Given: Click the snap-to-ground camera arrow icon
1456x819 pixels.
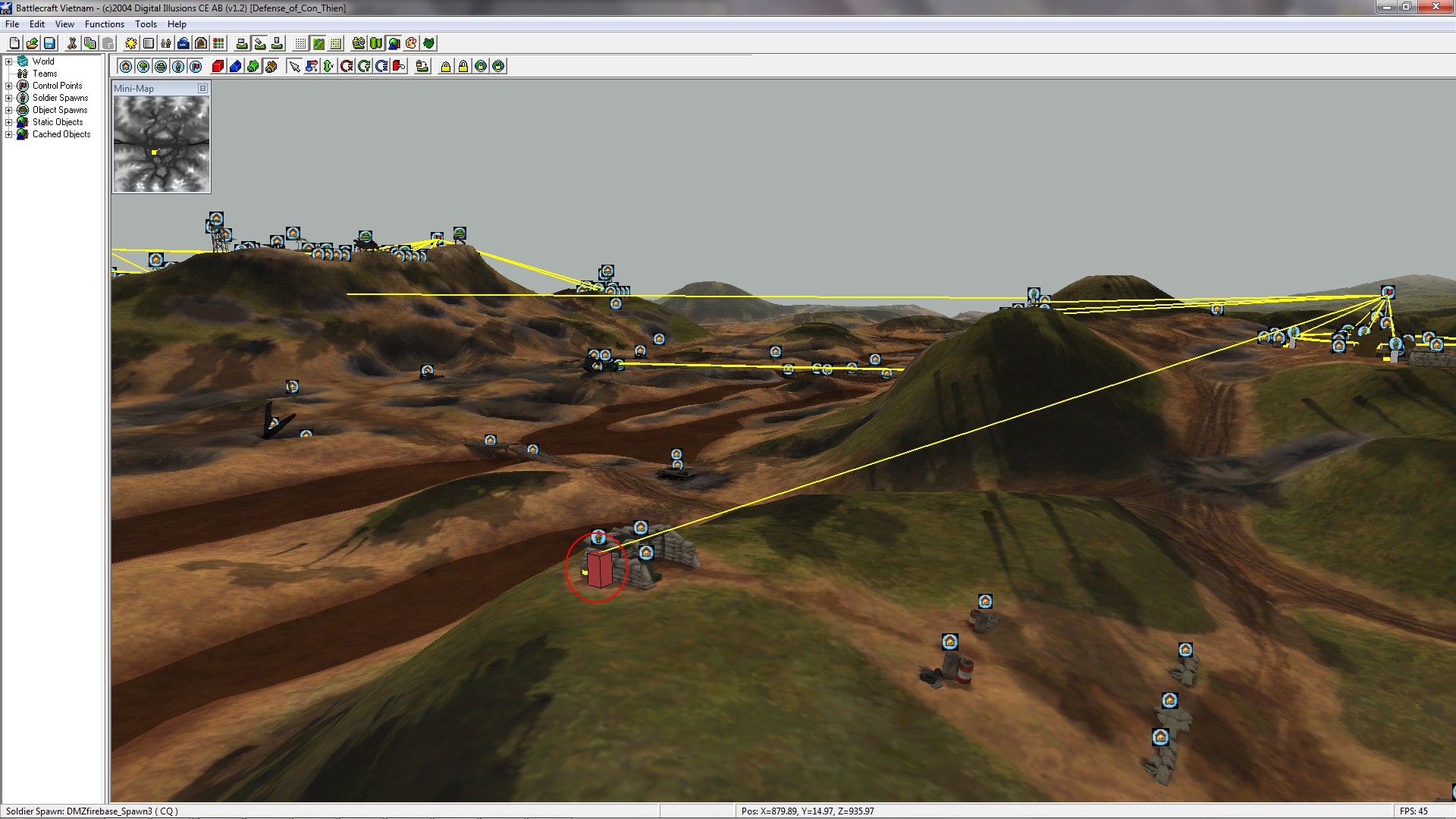Looking at the screenshot, I should click(422, 66).
